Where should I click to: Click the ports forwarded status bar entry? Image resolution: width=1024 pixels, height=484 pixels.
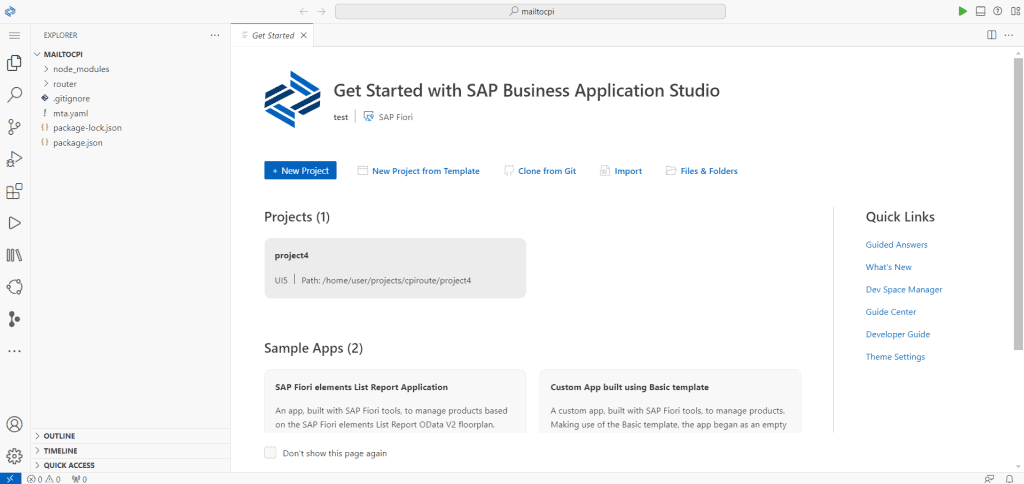click(x=79, y=479)
